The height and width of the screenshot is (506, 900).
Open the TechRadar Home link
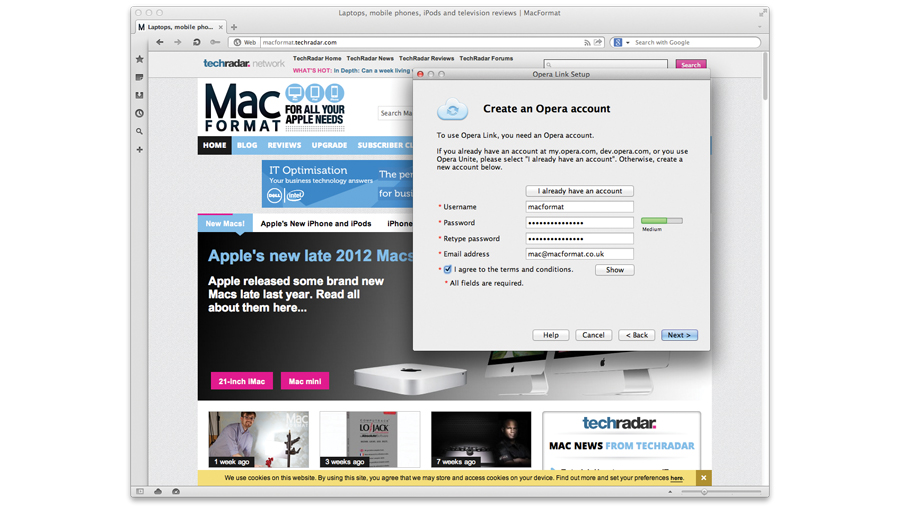point(317,59)
